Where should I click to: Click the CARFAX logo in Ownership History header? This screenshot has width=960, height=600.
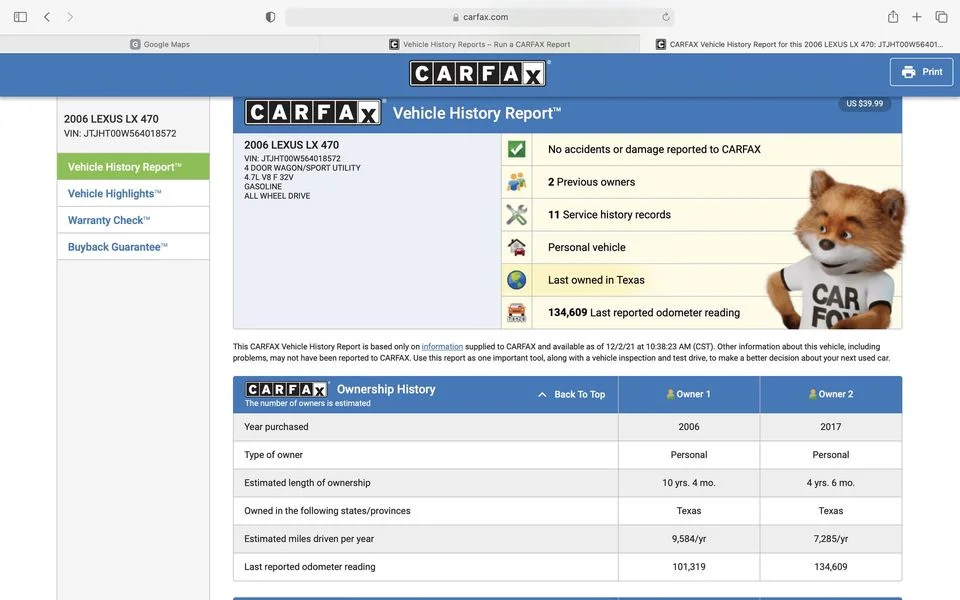tap(287, 389)
